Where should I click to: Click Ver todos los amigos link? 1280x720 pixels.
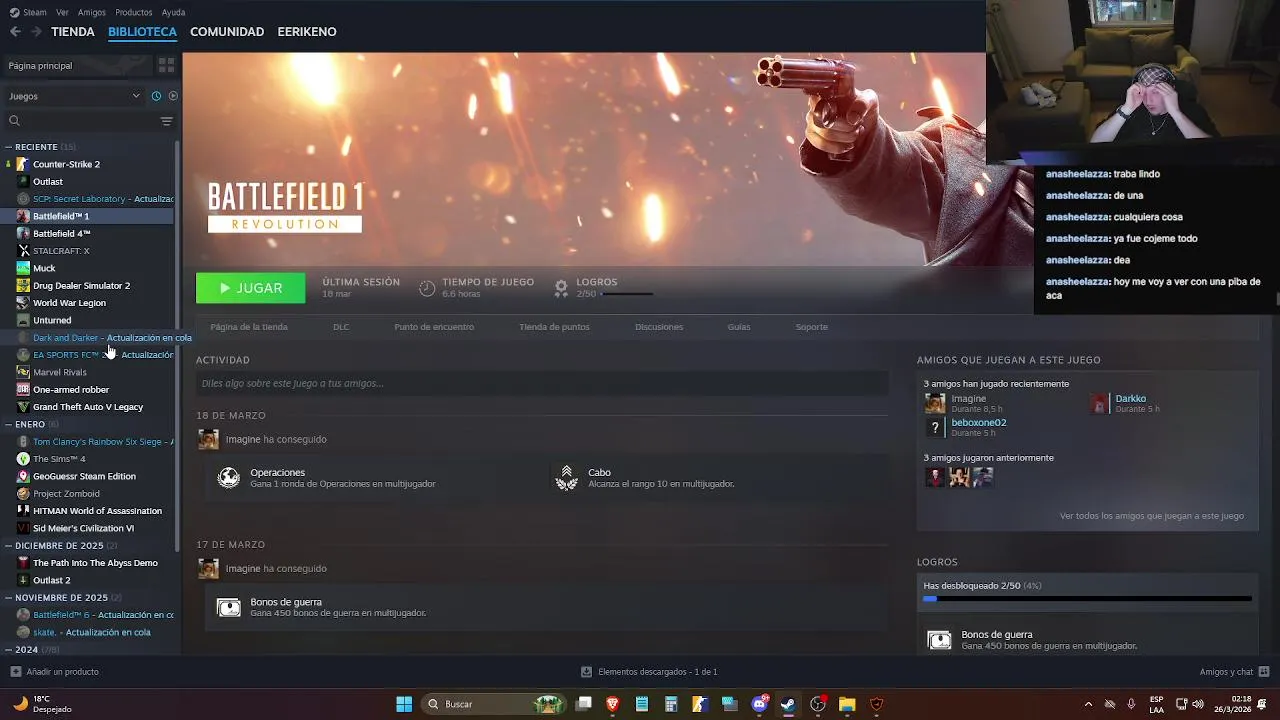1152,516
